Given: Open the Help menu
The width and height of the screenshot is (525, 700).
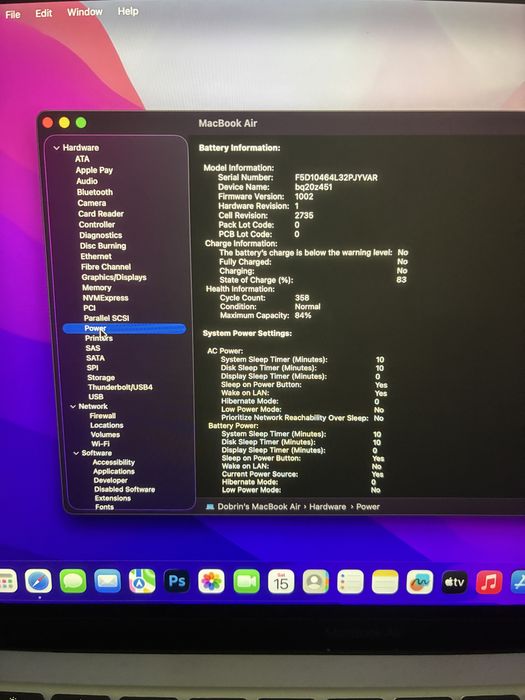Looking at the screenshot, I should (128, 11).
